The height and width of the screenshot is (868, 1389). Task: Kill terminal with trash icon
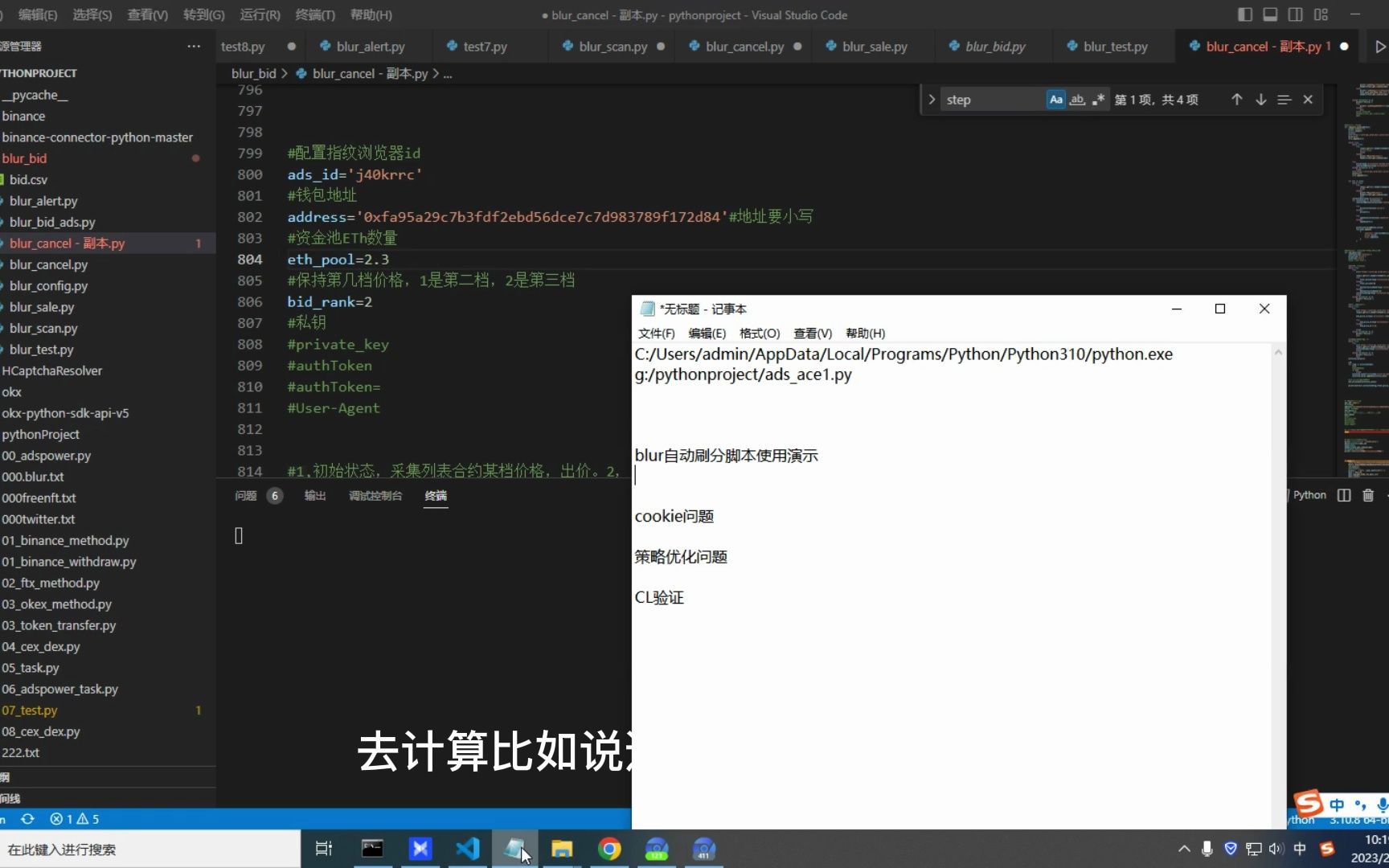tap(1368, 495)
